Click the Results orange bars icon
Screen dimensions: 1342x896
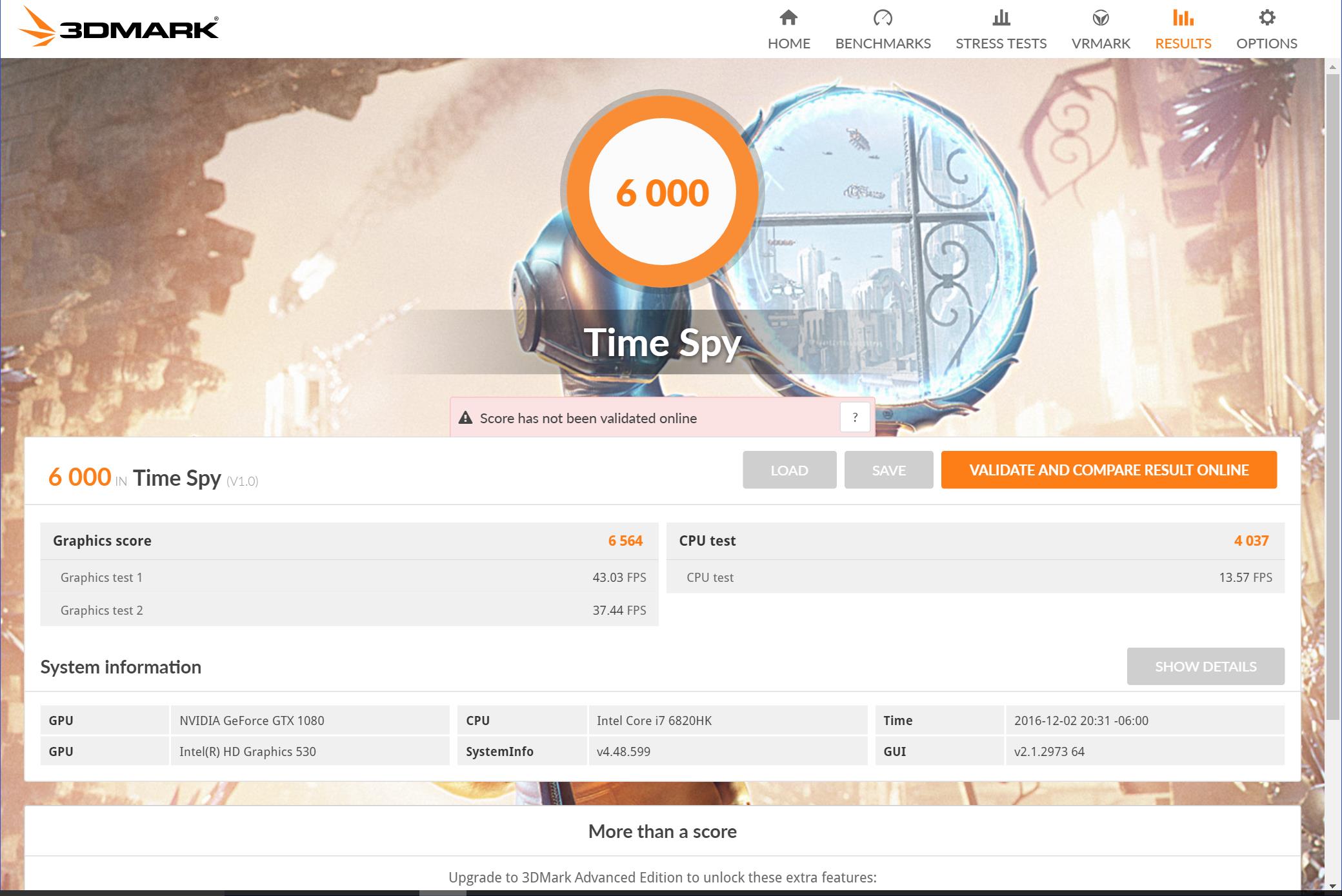coord(1183,18)
